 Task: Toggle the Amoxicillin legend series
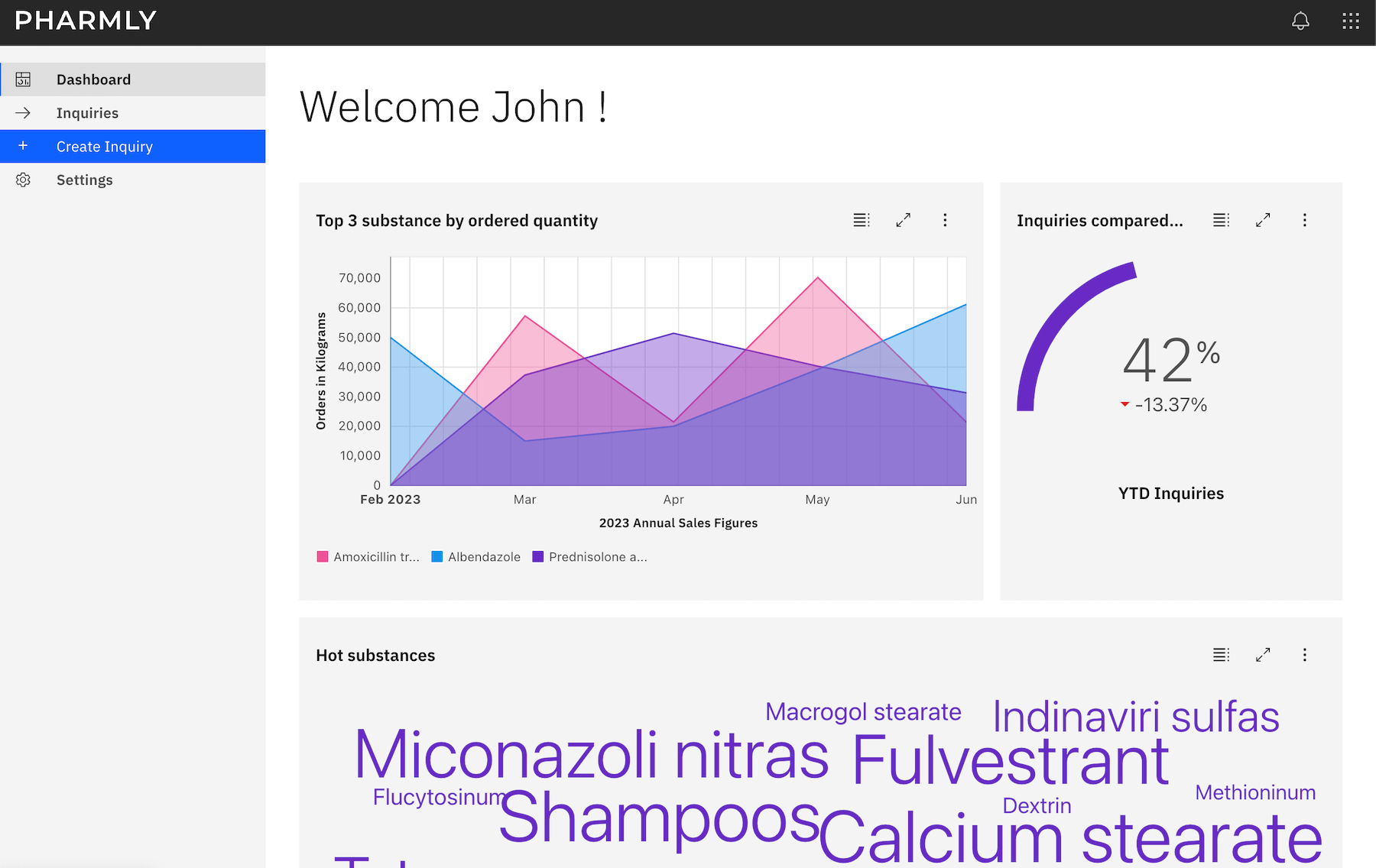pos(368,557)
